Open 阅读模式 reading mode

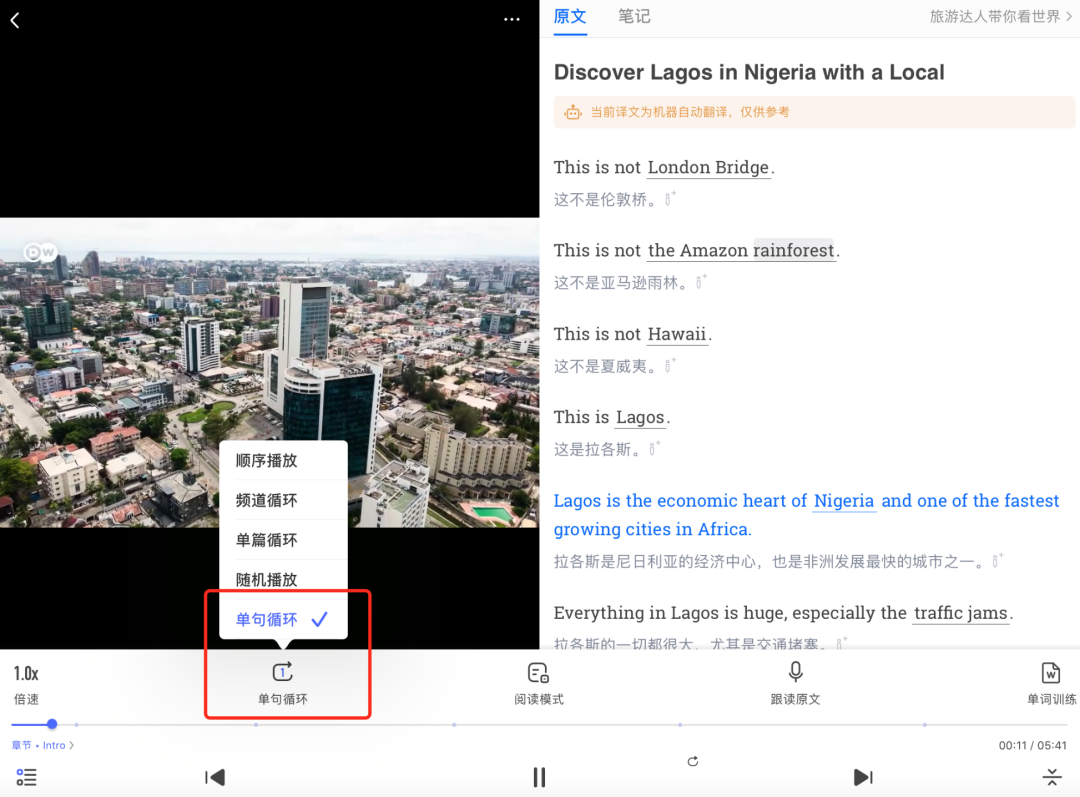(x=539, y=683)
